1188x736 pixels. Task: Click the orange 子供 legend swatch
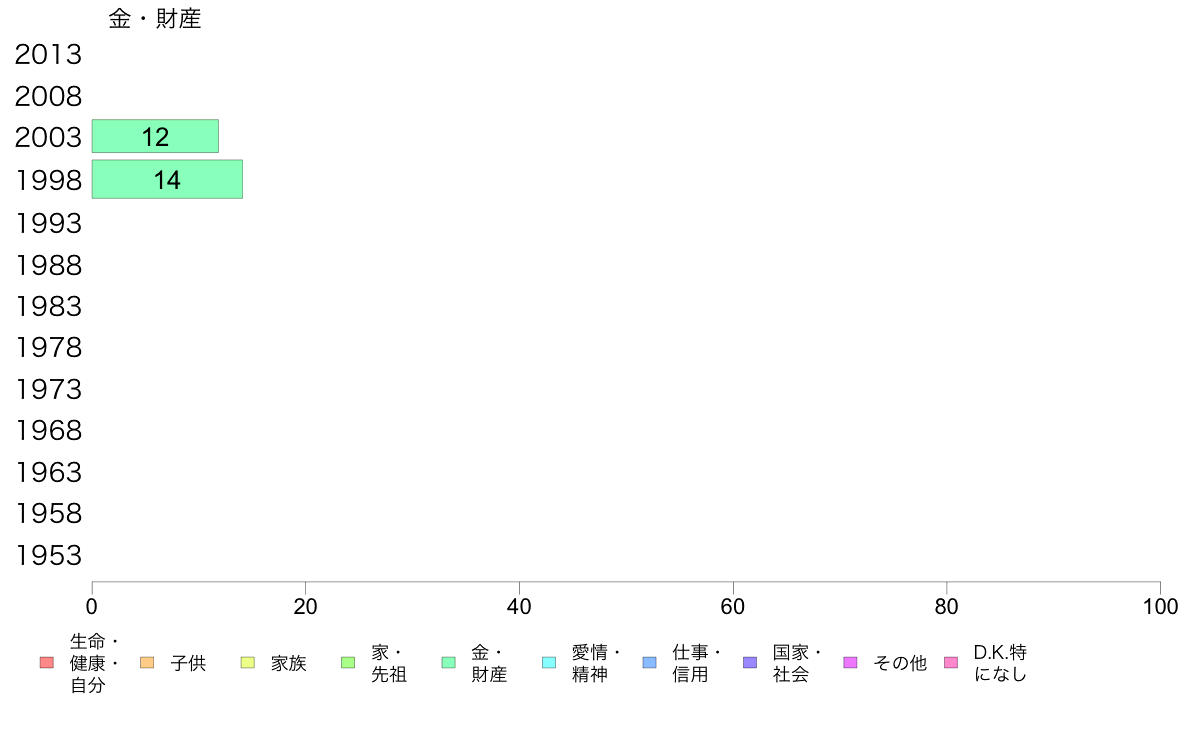coord(147,662)
